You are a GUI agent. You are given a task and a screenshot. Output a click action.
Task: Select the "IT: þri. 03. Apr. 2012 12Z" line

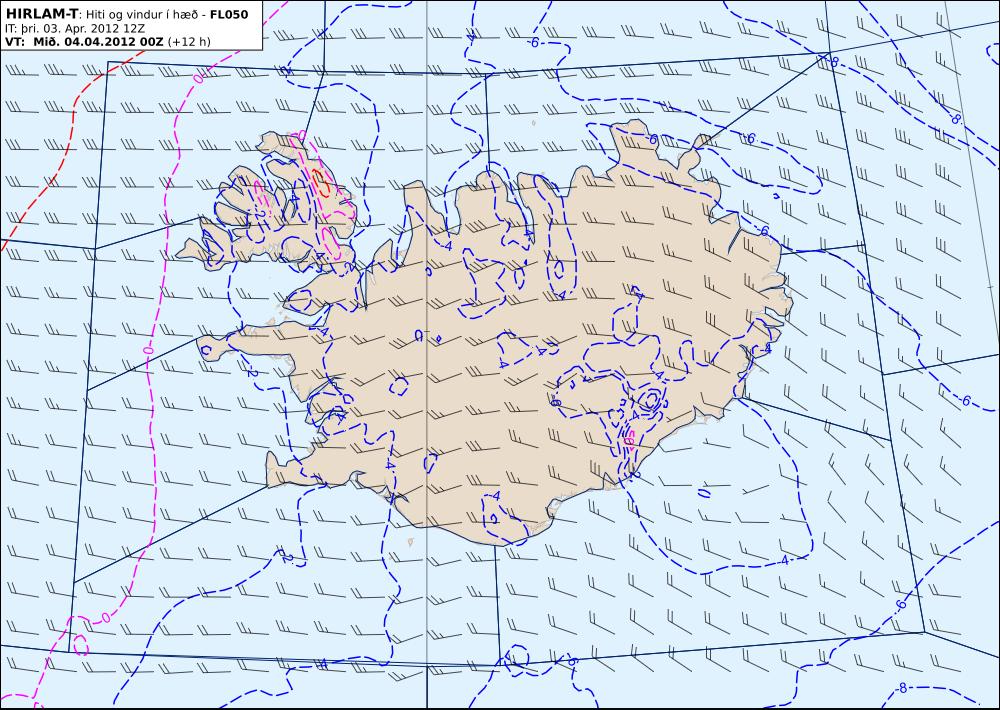[73, 29]
